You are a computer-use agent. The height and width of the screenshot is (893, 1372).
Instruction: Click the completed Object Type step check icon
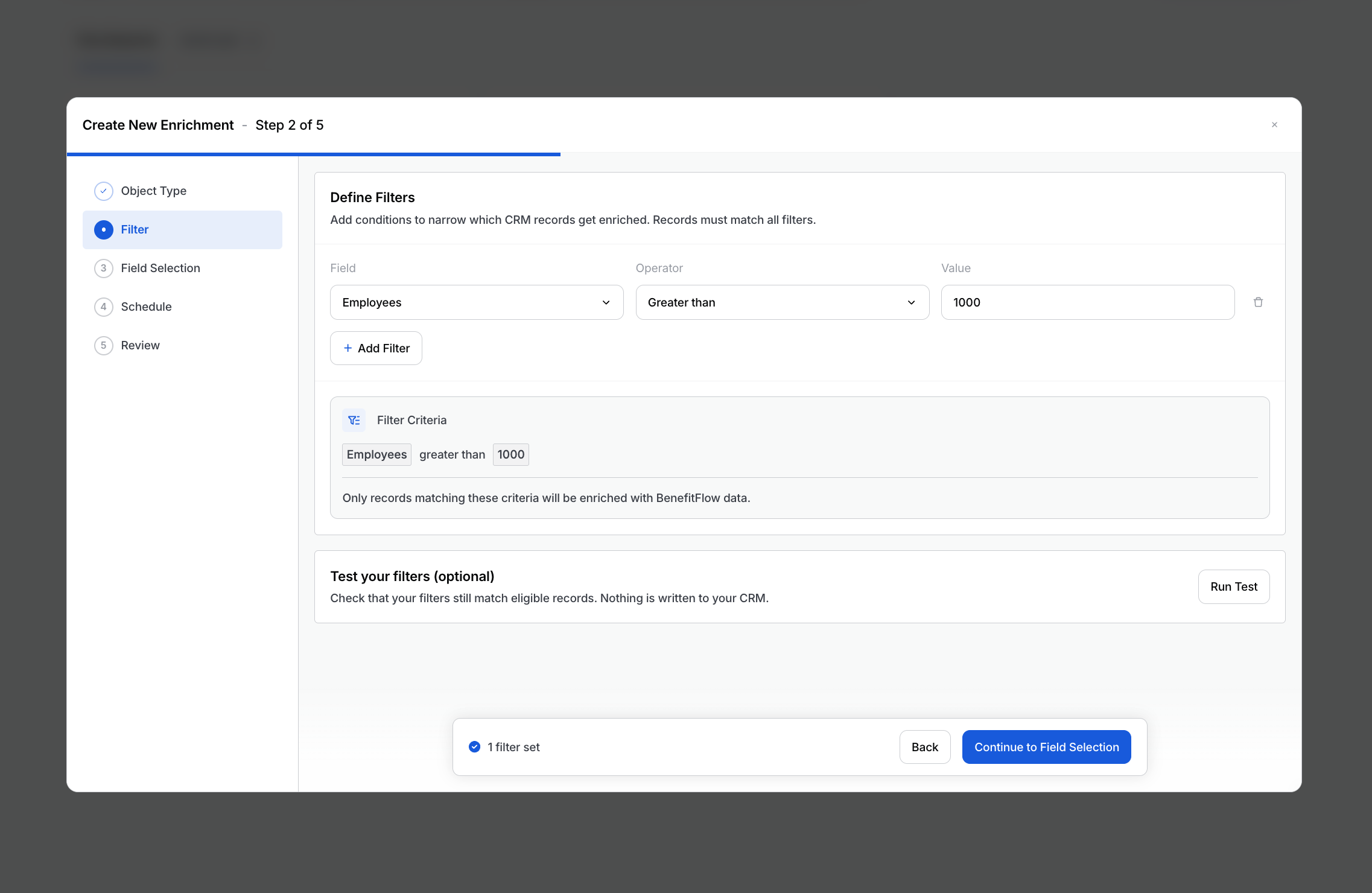click(x=104, y=191)
